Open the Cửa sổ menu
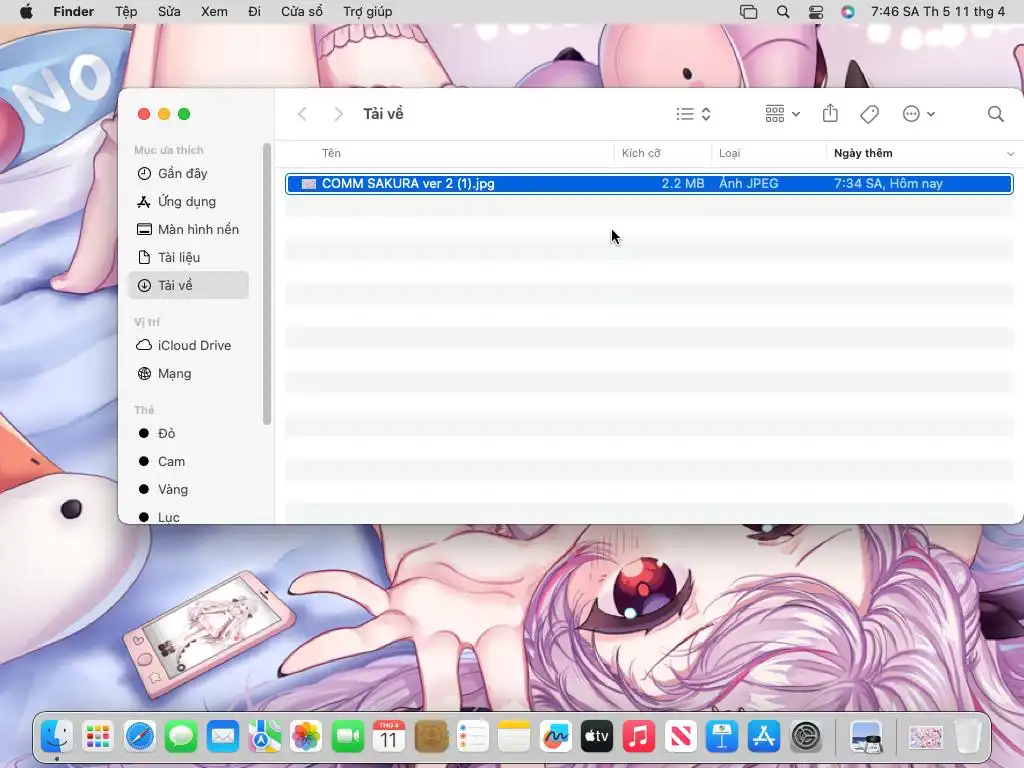The width and height of the screenshot is (1024, 768). click(x=302, y=12)
